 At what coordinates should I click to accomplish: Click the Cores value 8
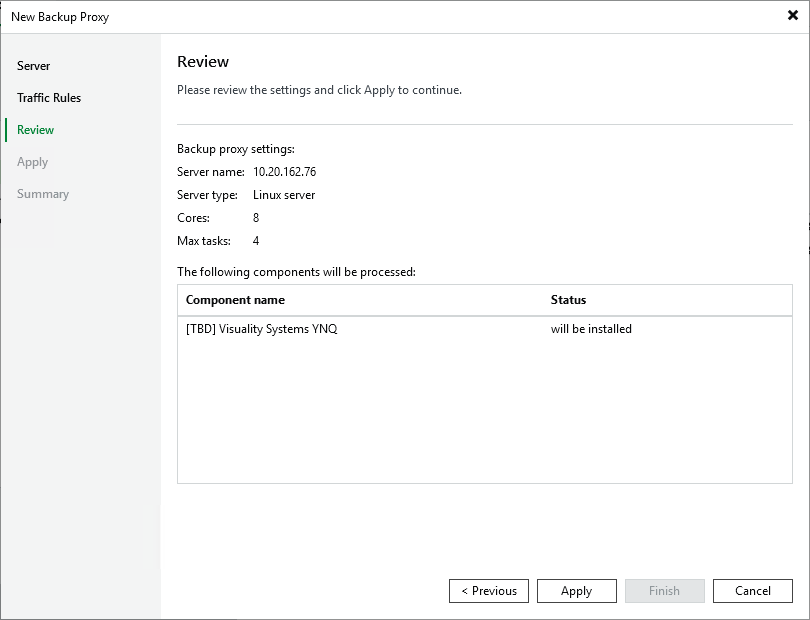(x=256, y=218)
